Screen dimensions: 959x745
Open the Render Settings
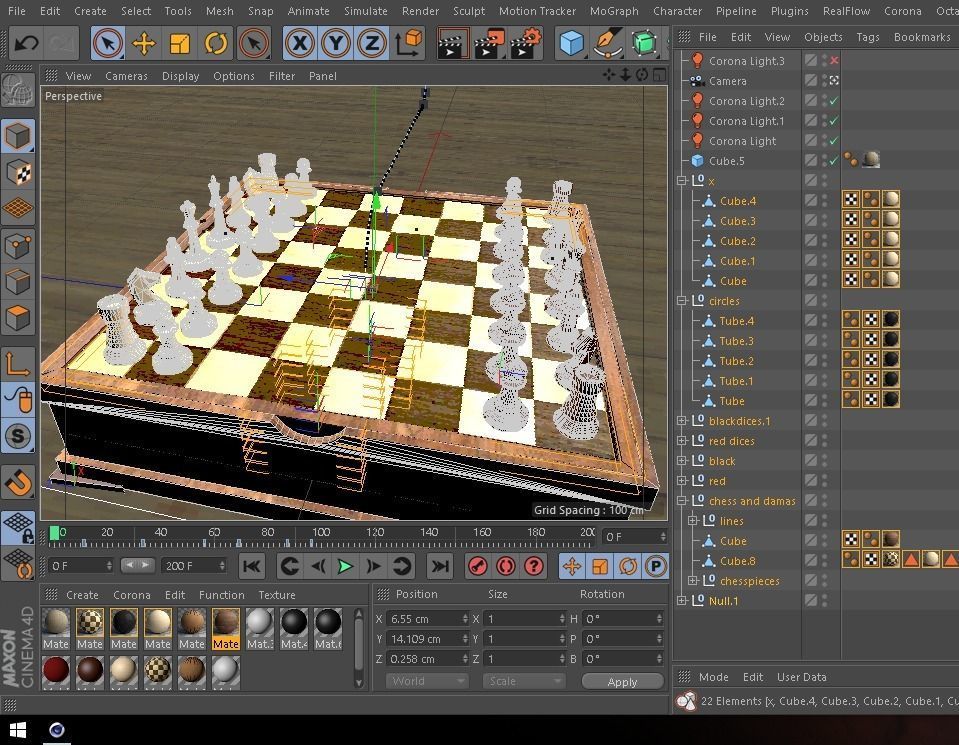tap(525, 43)
